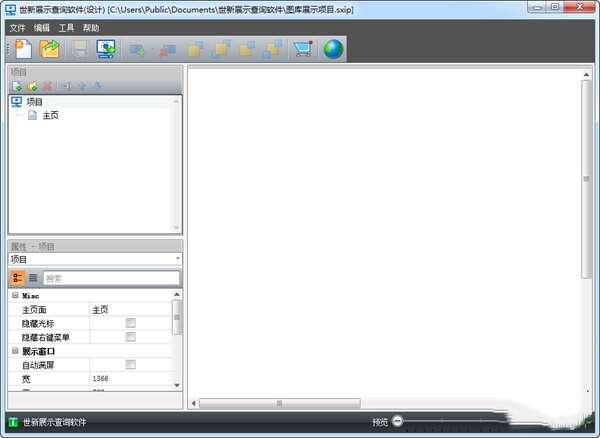Image resolution: width=600 pixels, height=438 pixels.
Task: Collapse the 展示窗口 property group
Action: pos(15,352)
